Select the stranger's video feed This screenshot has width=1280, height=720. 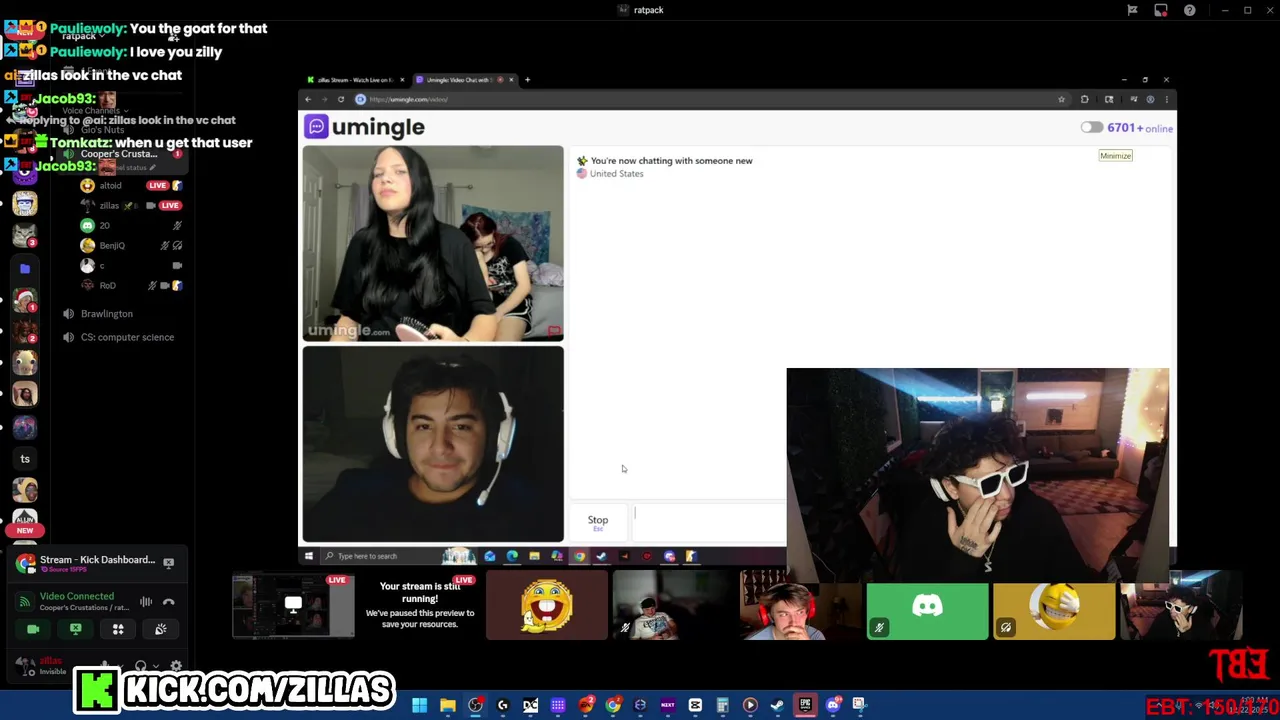(433, 243)
